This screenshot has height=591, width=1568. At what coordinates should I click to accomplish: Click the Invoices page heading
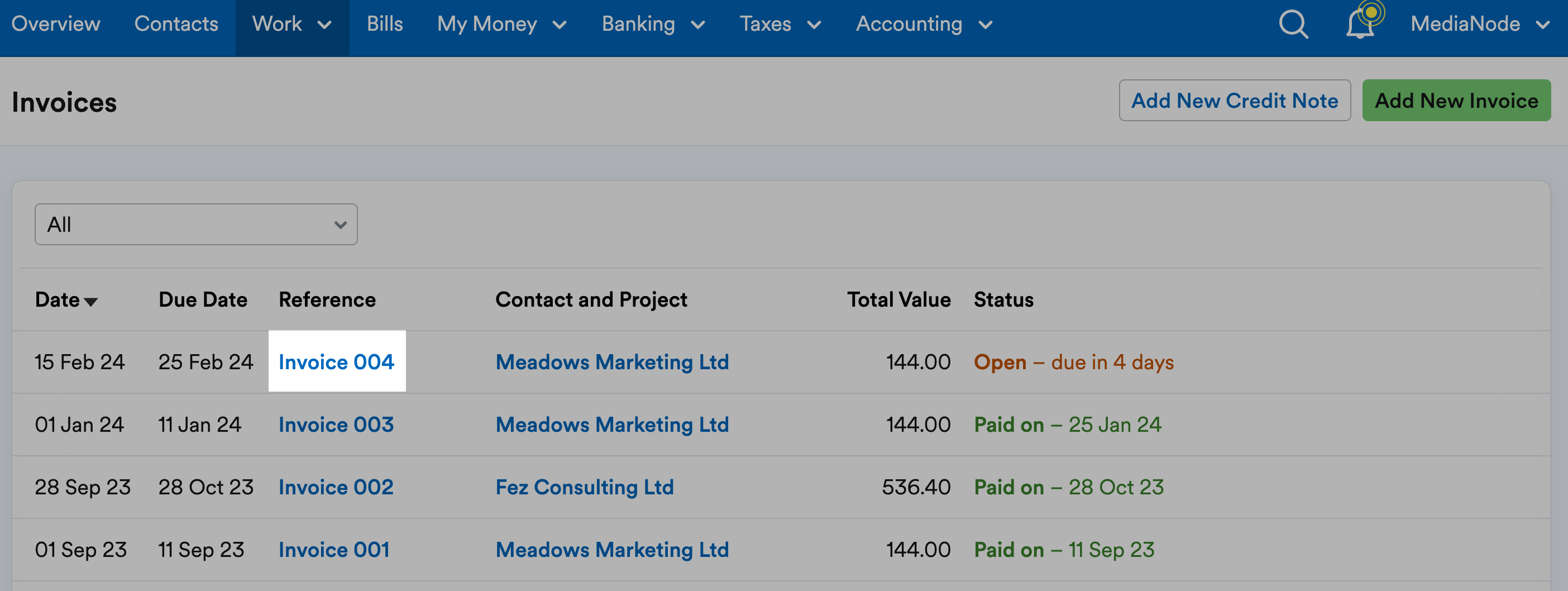tap(64, 102)
